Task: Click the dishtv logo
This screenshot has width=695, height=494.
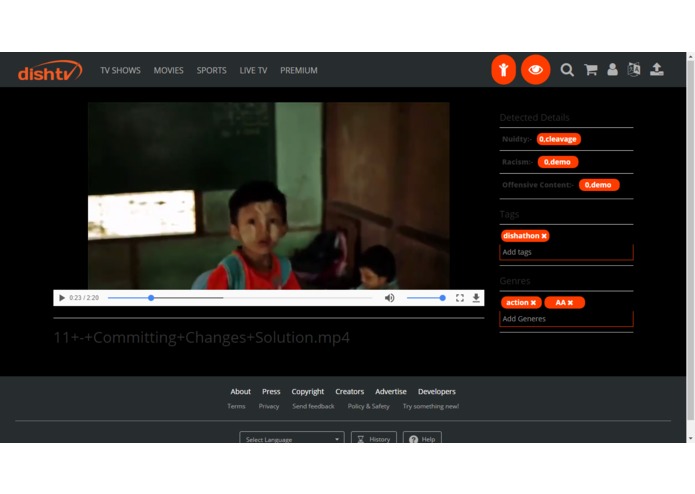Action: [50, 70]
